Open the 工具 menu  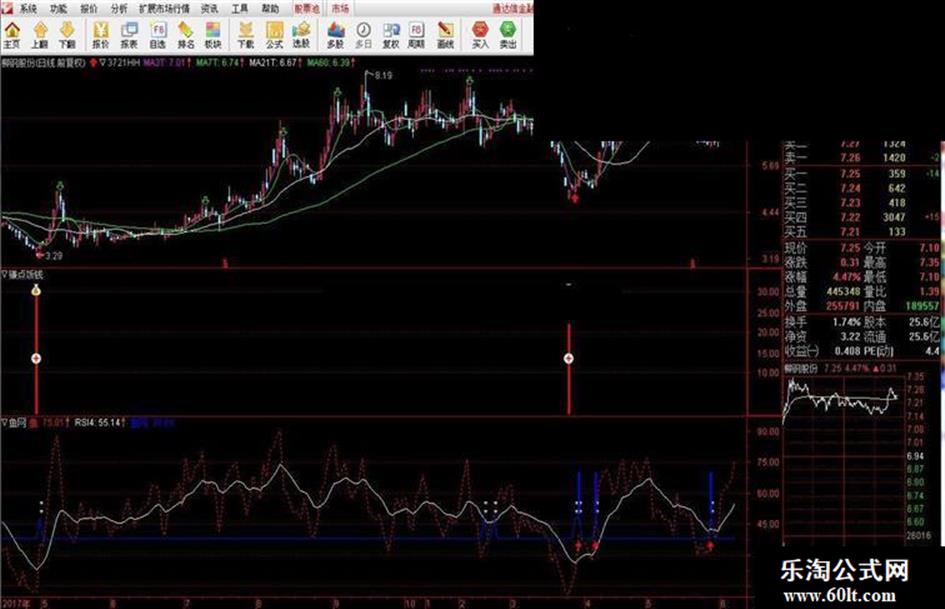pos(240,8)
